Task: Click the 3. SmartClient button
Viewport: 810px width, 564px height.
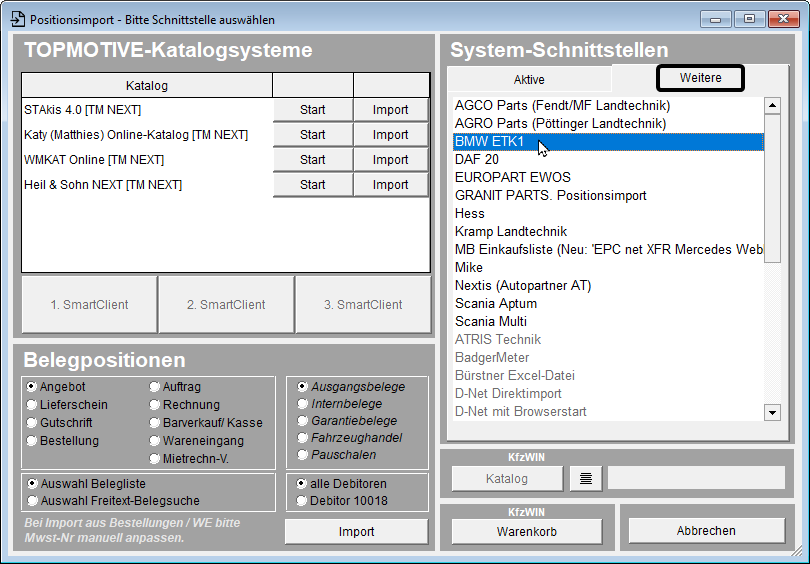Action: (x=363, y=305)
